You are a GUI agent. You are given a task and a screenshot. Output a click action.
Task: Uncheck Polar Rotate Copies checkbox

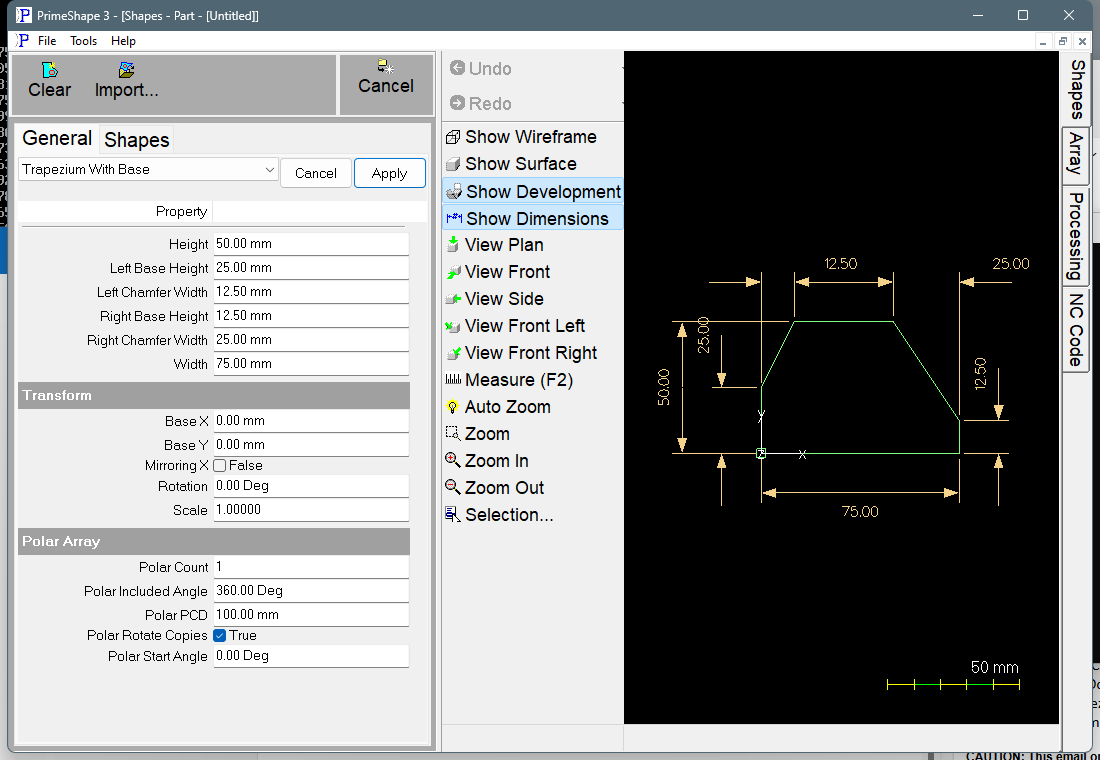click(220, 635)
